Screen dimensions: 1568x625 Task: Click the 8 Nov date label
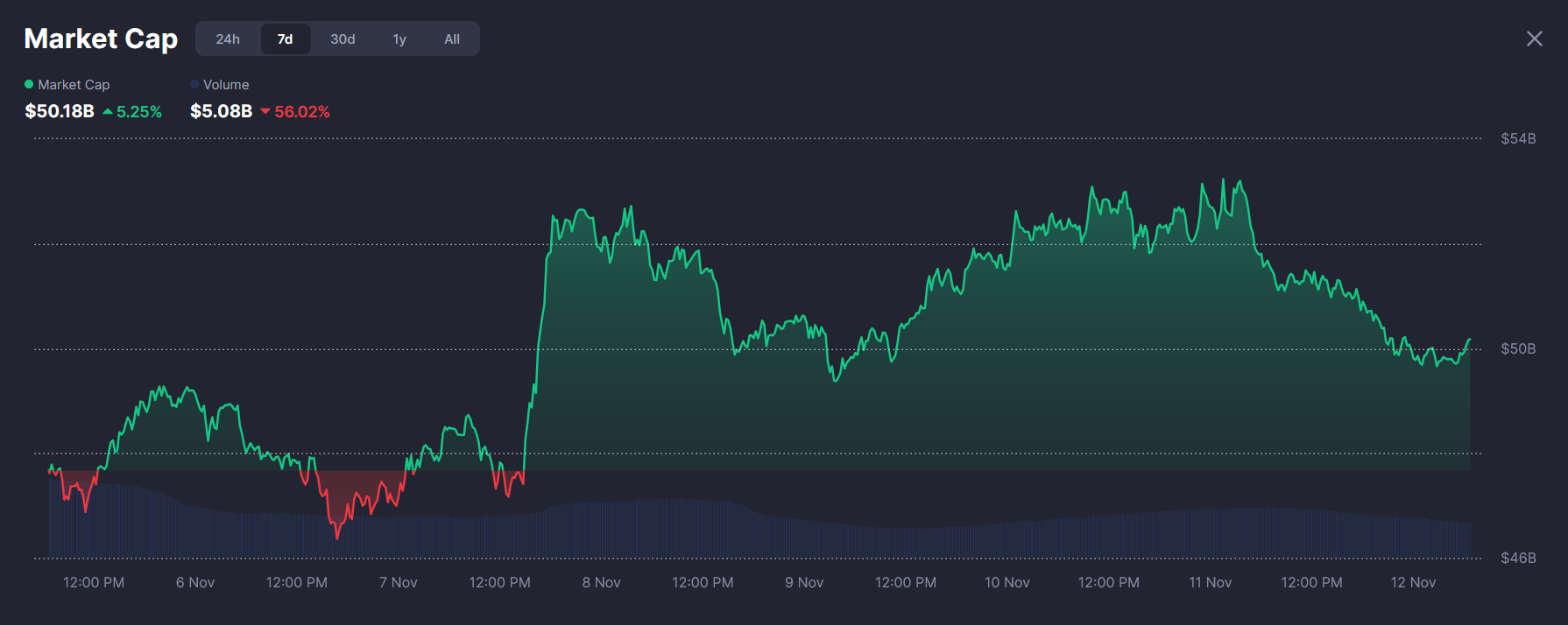(602, 582)
